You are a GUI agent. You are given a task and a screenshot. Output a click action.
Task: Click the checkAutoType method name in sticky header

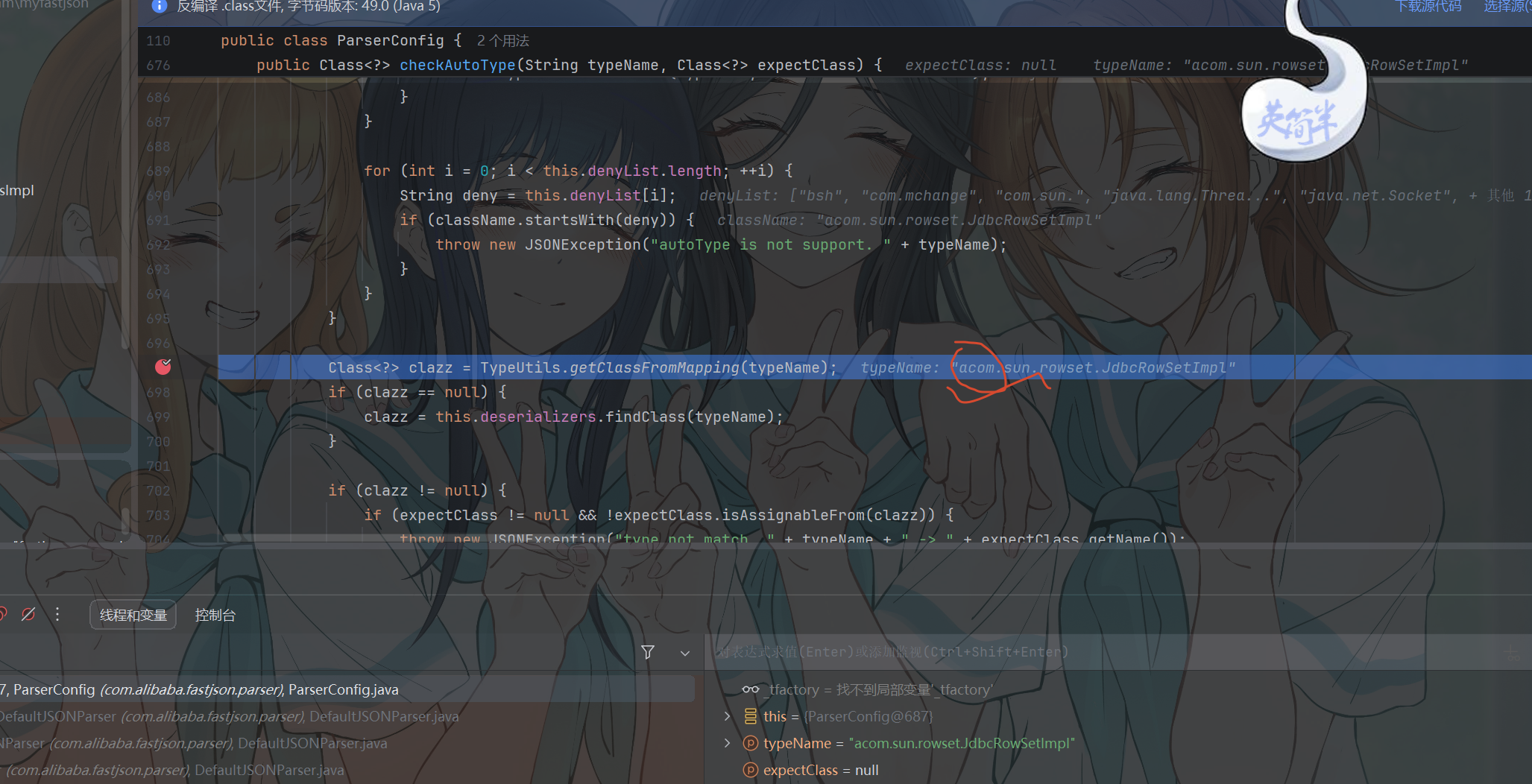pyautogui.click(x=457, y=65)
